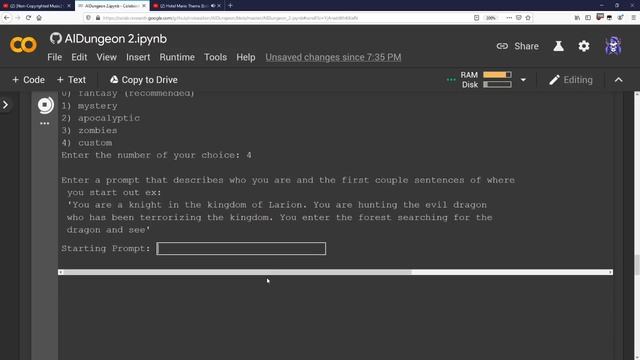Click Unsaved changes since 7:35 PM link
Image resolution: width=640 pixels, height=360 pixels.
333,57
